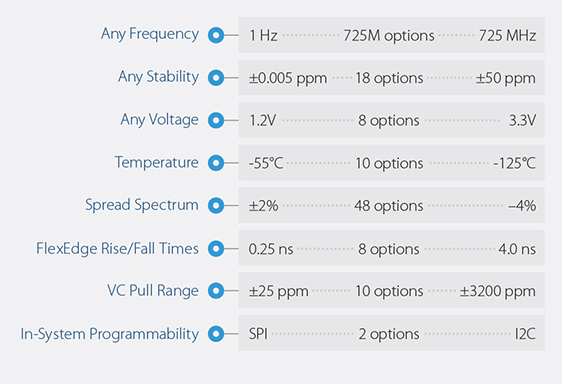Select the SPI programmability option
This screenshot has height=384, width=562.
258,334
